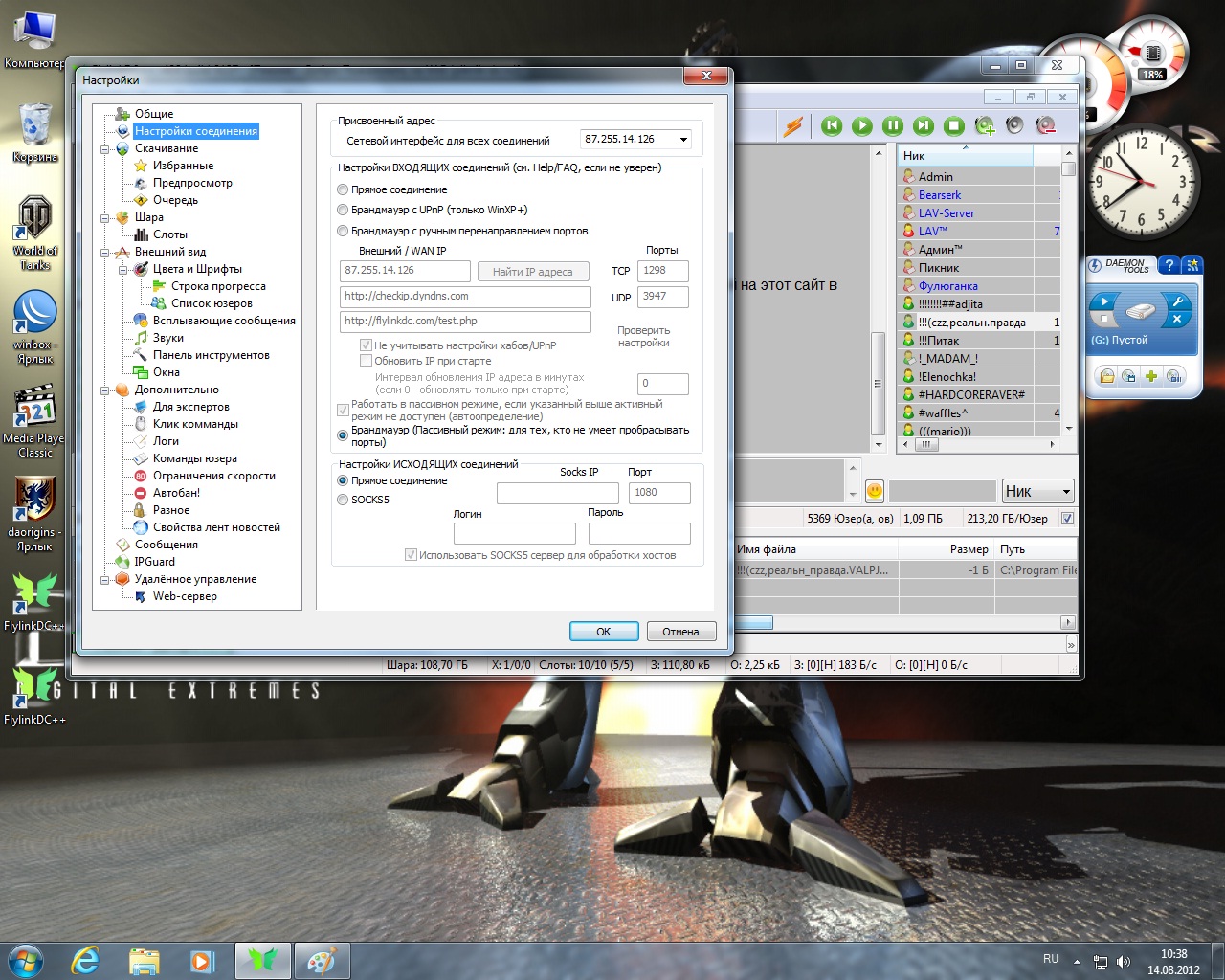Show hidden system tray icons arrow
The image size is (1225, 980).
[x=1077, y=962]
